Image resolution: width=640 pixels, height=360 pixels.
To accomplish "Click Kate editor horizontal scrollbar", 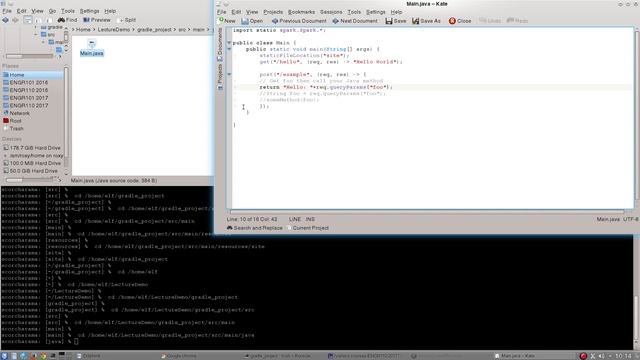I will [x=427, y=212].
